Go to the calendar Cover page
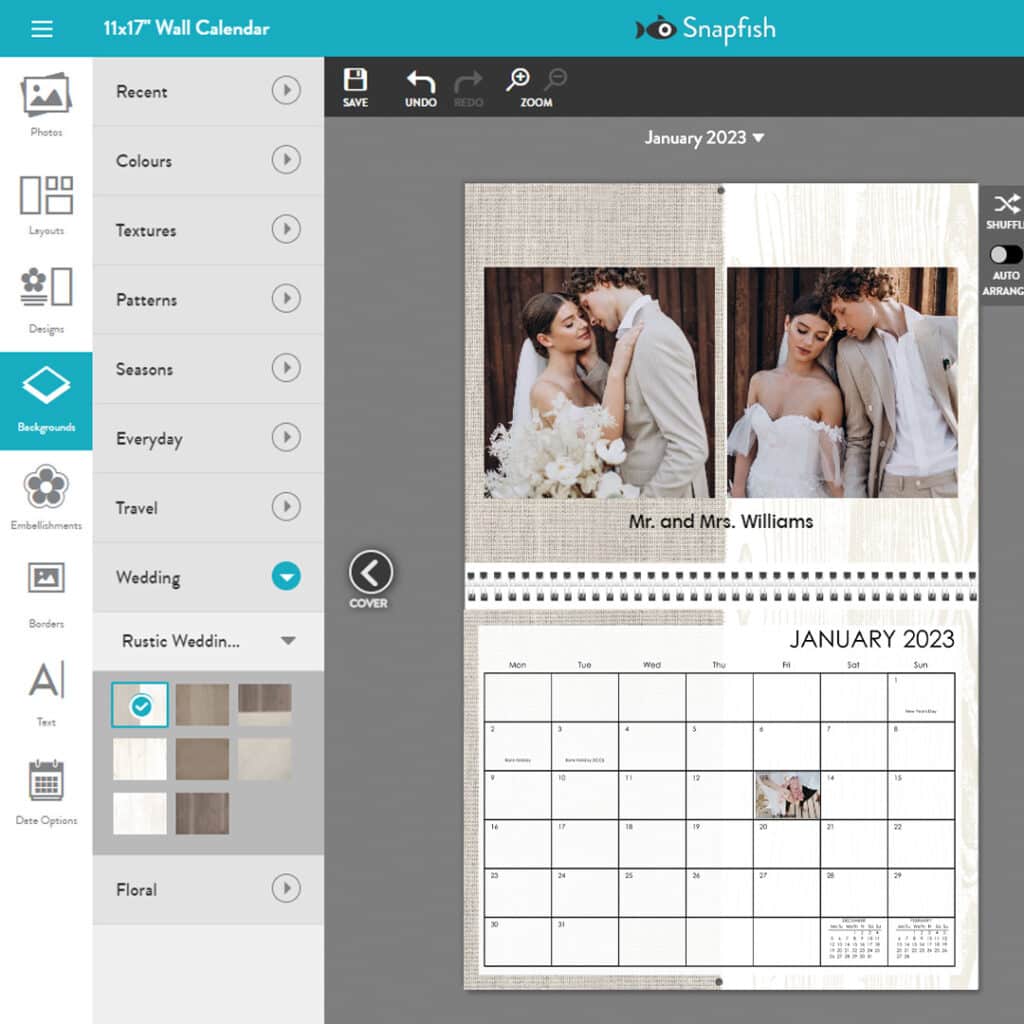Viewport: 1024px width, 1024px height. [x=371, y=570]
